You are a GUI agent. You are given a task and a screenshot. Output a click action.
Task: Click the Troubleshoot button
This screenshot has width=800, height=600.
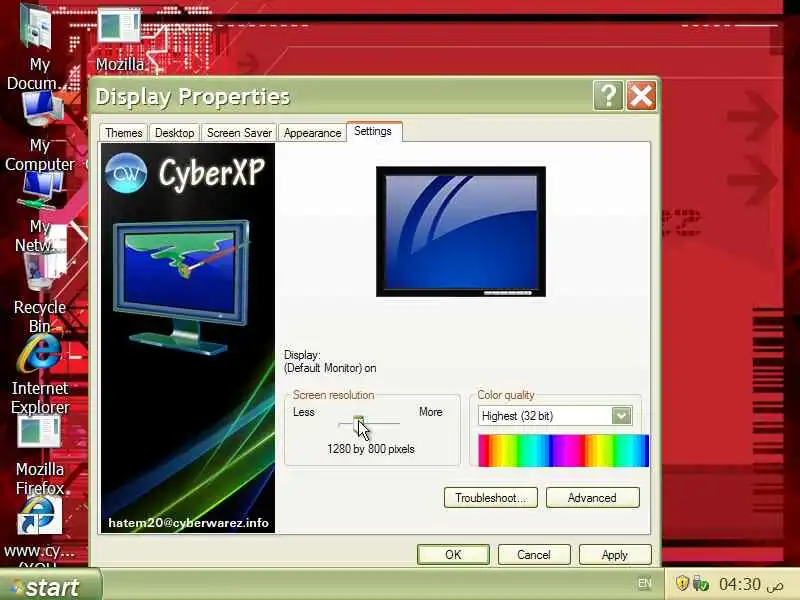pyautogui.click(x=491, y=497)
